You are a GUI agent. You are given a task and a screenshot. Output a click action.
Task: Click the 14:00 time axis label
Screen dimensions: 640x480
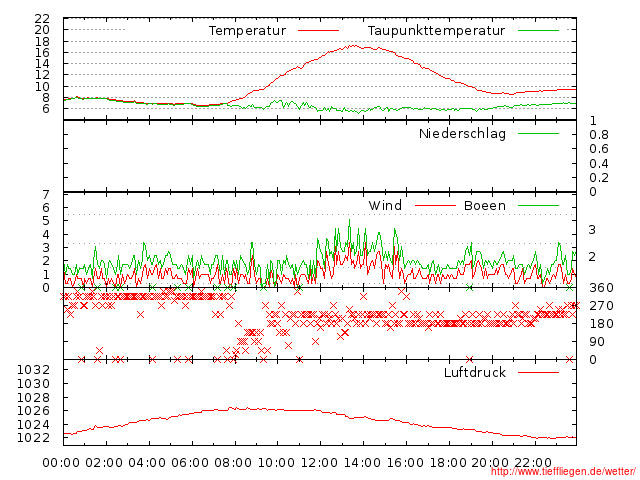pos(362,463)
